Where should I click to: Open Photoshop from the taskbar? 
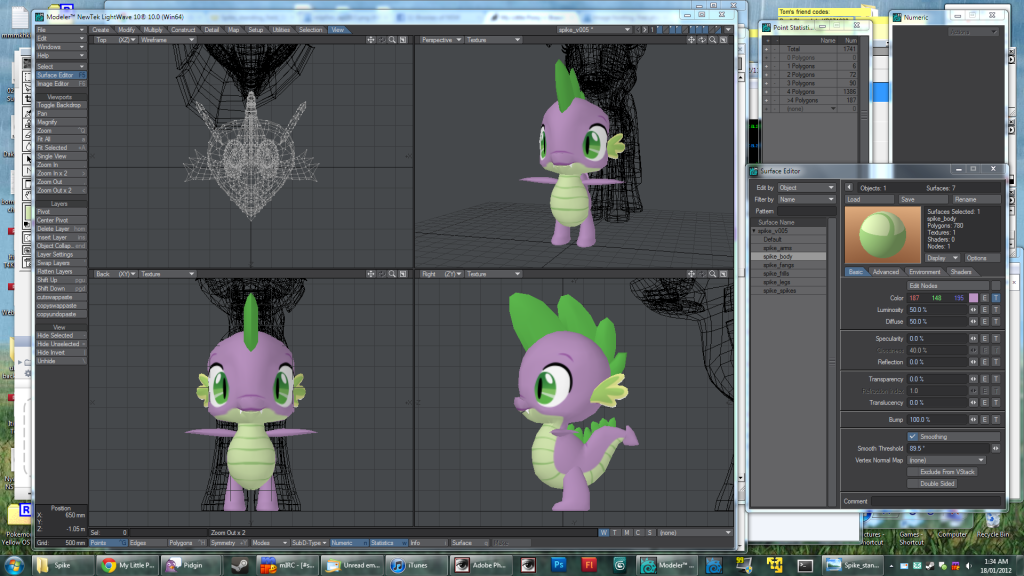click(x=558, y=565)
